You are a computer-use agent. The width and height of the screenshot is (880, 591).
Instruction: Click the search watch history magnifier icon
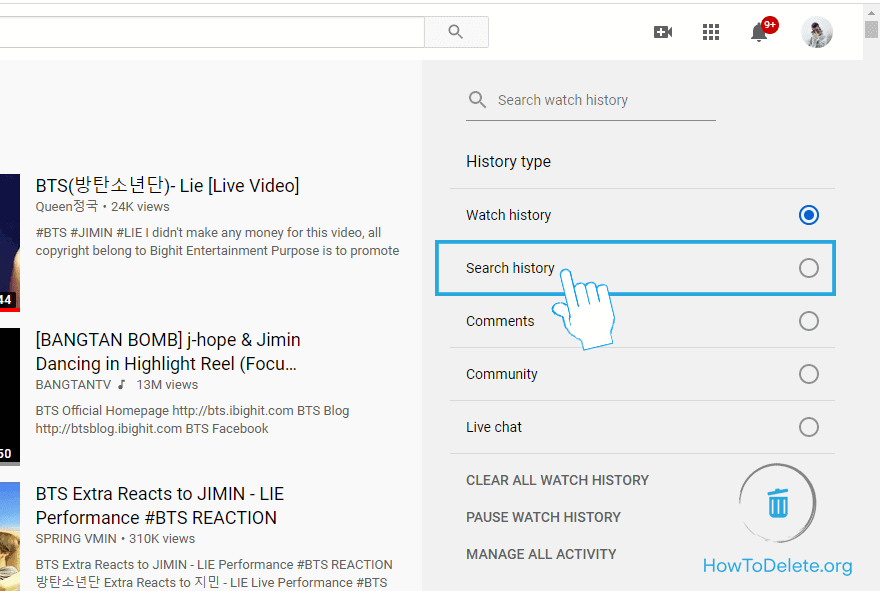(x=479, y=100)
